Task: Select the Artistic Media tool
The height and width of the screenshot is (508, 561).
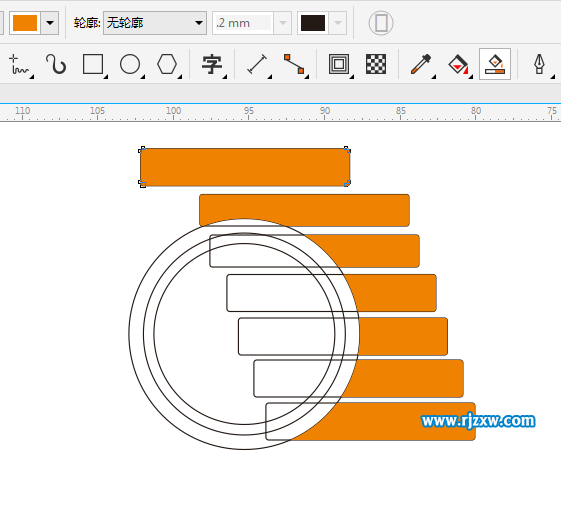Action: click(56, 64)
